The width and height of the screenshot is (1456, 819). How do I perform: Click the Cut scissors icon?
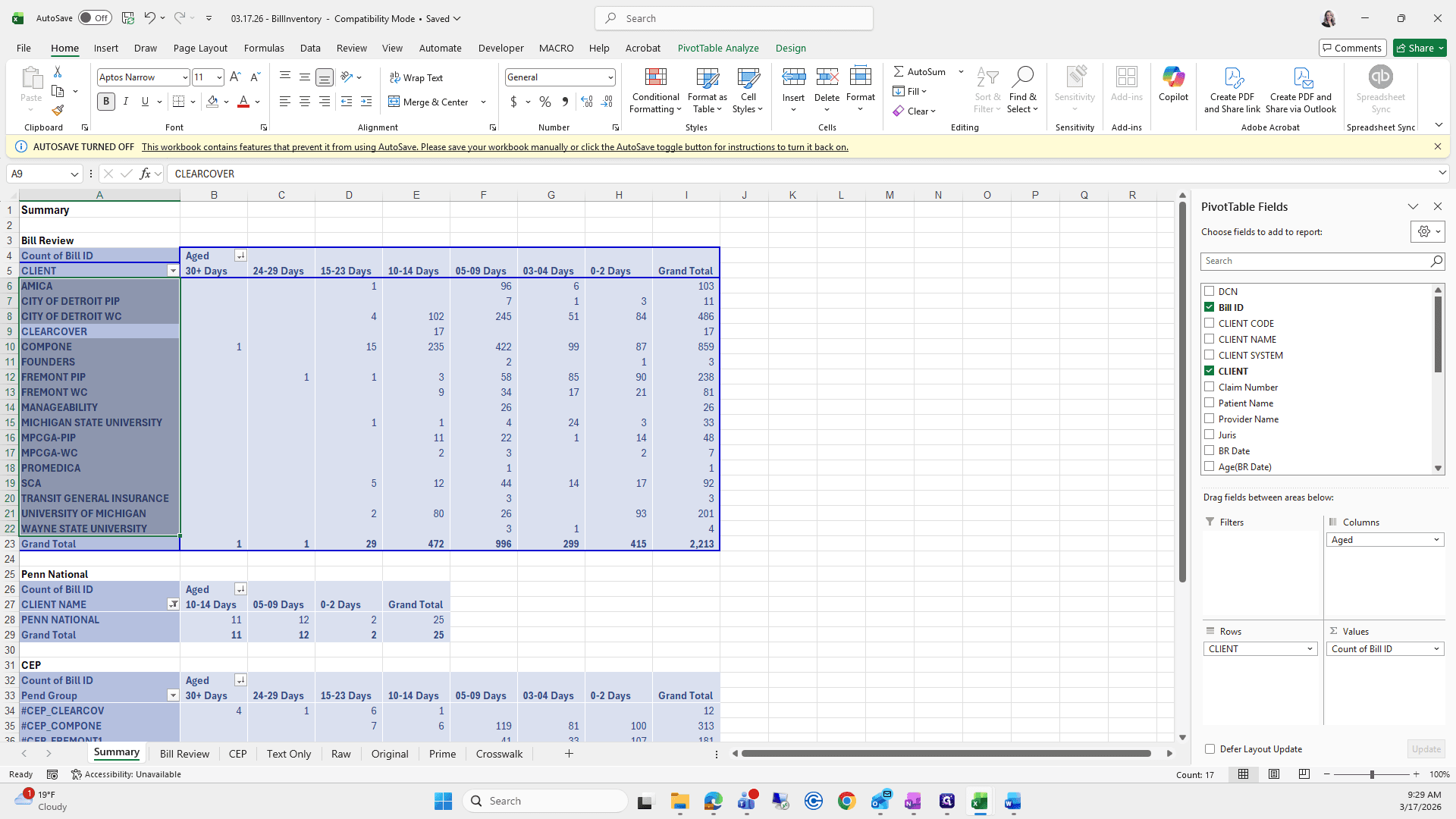tap(58, 71)
